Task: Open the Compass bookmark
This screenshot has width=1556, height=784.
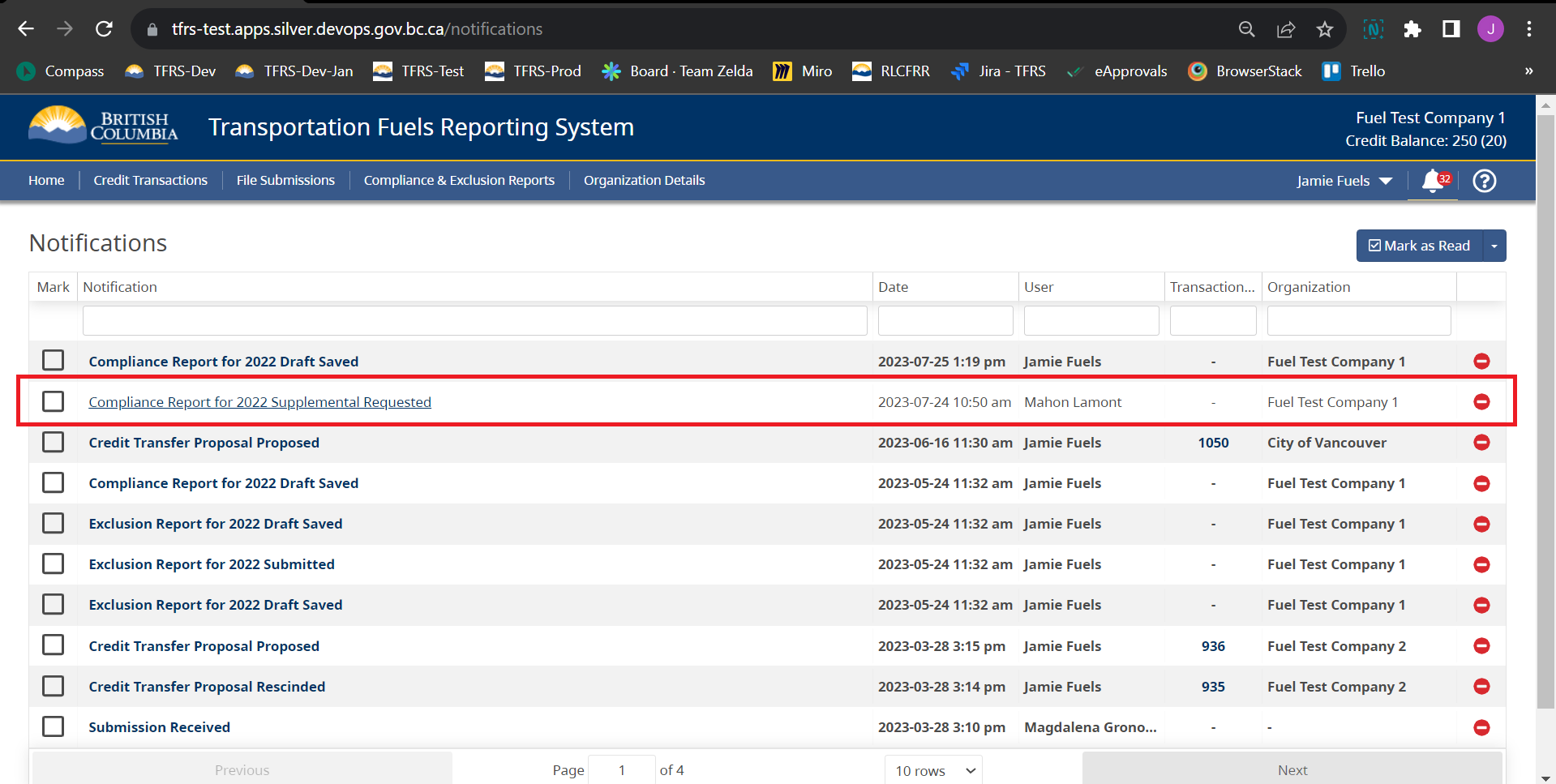Action: click(61, 71)
